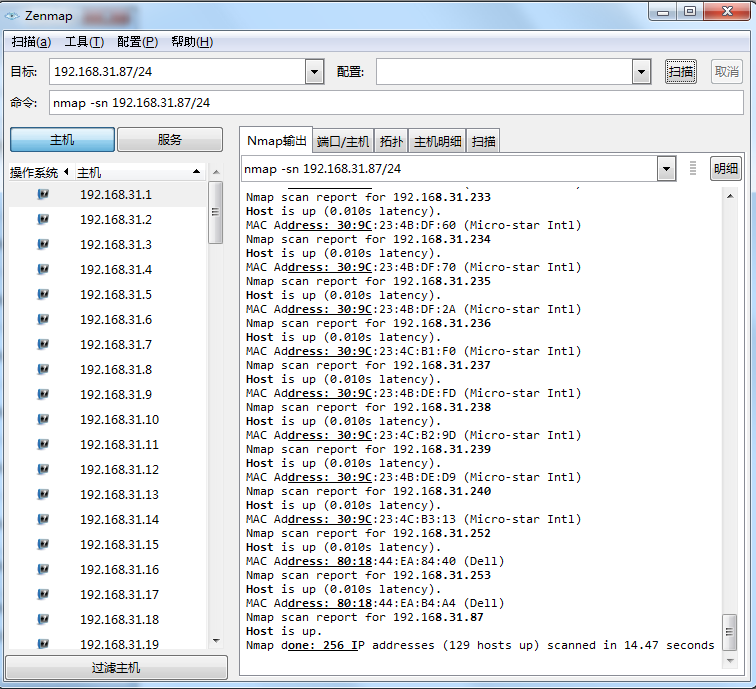
Task: Click the Nmap output scrollbar thumb
Action: click(729, 632)
